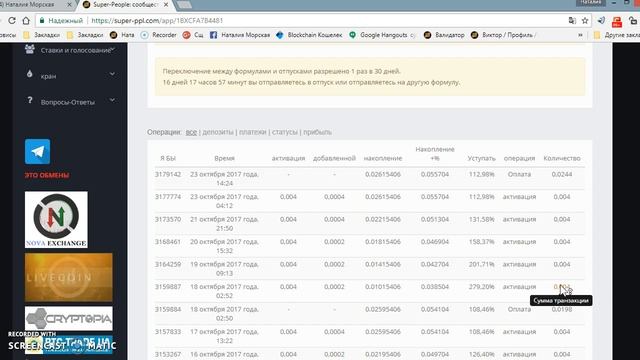Image resolution: width=640 pixels, height=360 pixels.
Task: Close the Super-People browser tab
Action: [x=166, y=4]
